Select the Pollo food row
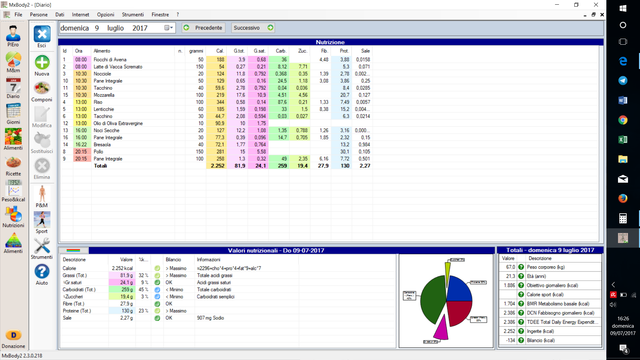This screenshot has width=640, height=360. point(216,151)
